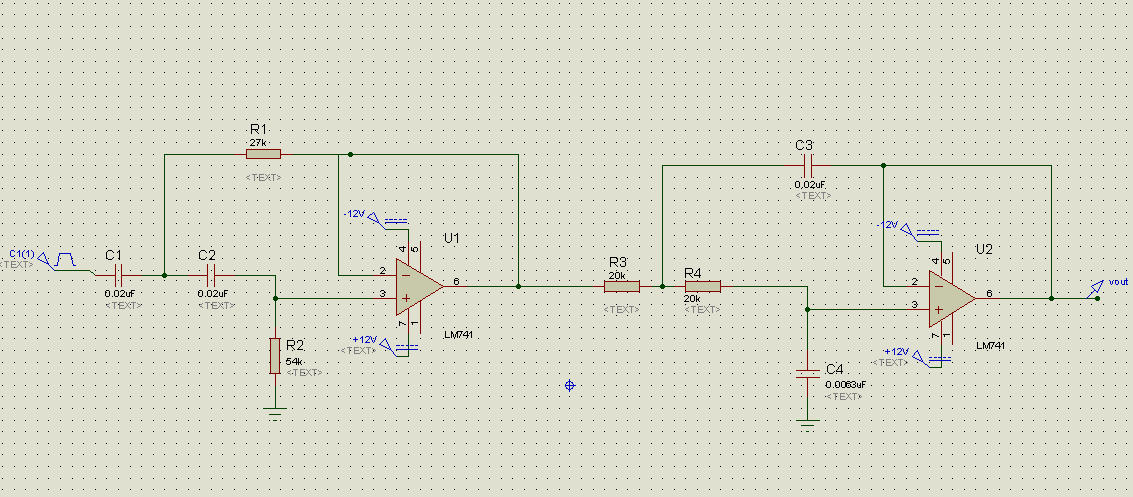Select capacitor C1 near the input

pos(117,274)
